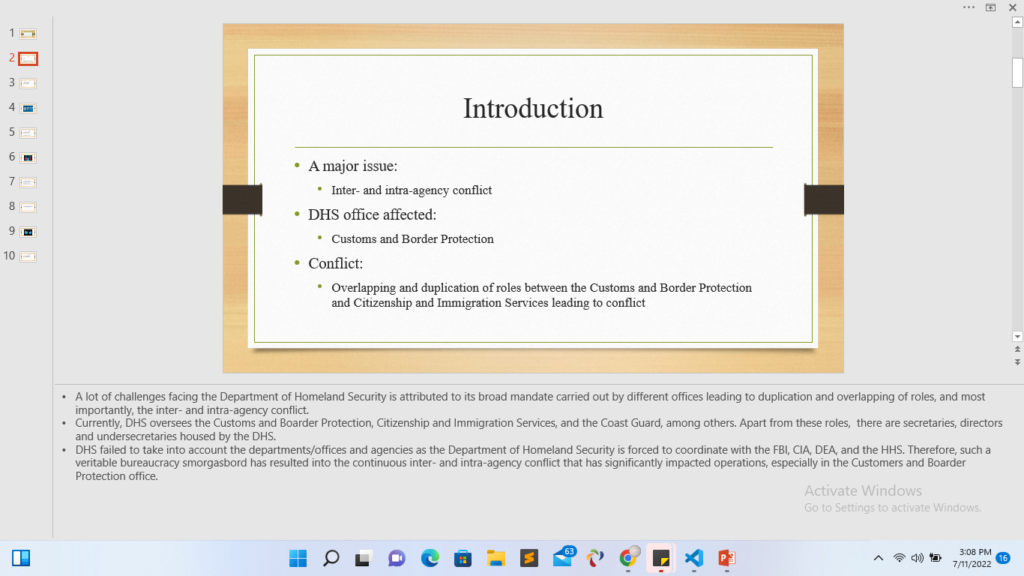Click the Ribbon Display Options icon
Screen dimensions: 1024x576
990,7
